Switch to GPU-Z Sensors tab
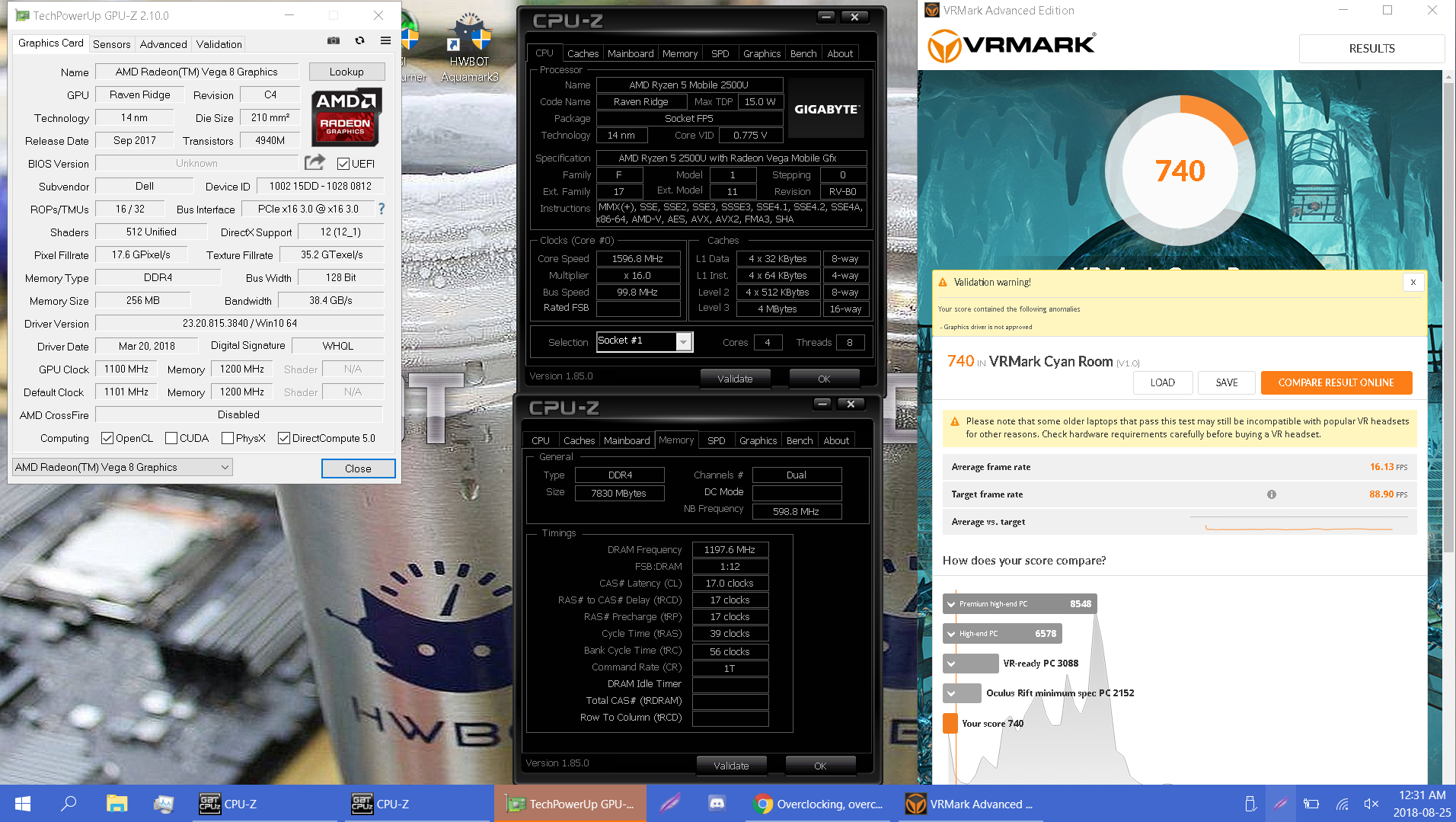The height and width of the screenshot is (822, 1456). (111, 44)
